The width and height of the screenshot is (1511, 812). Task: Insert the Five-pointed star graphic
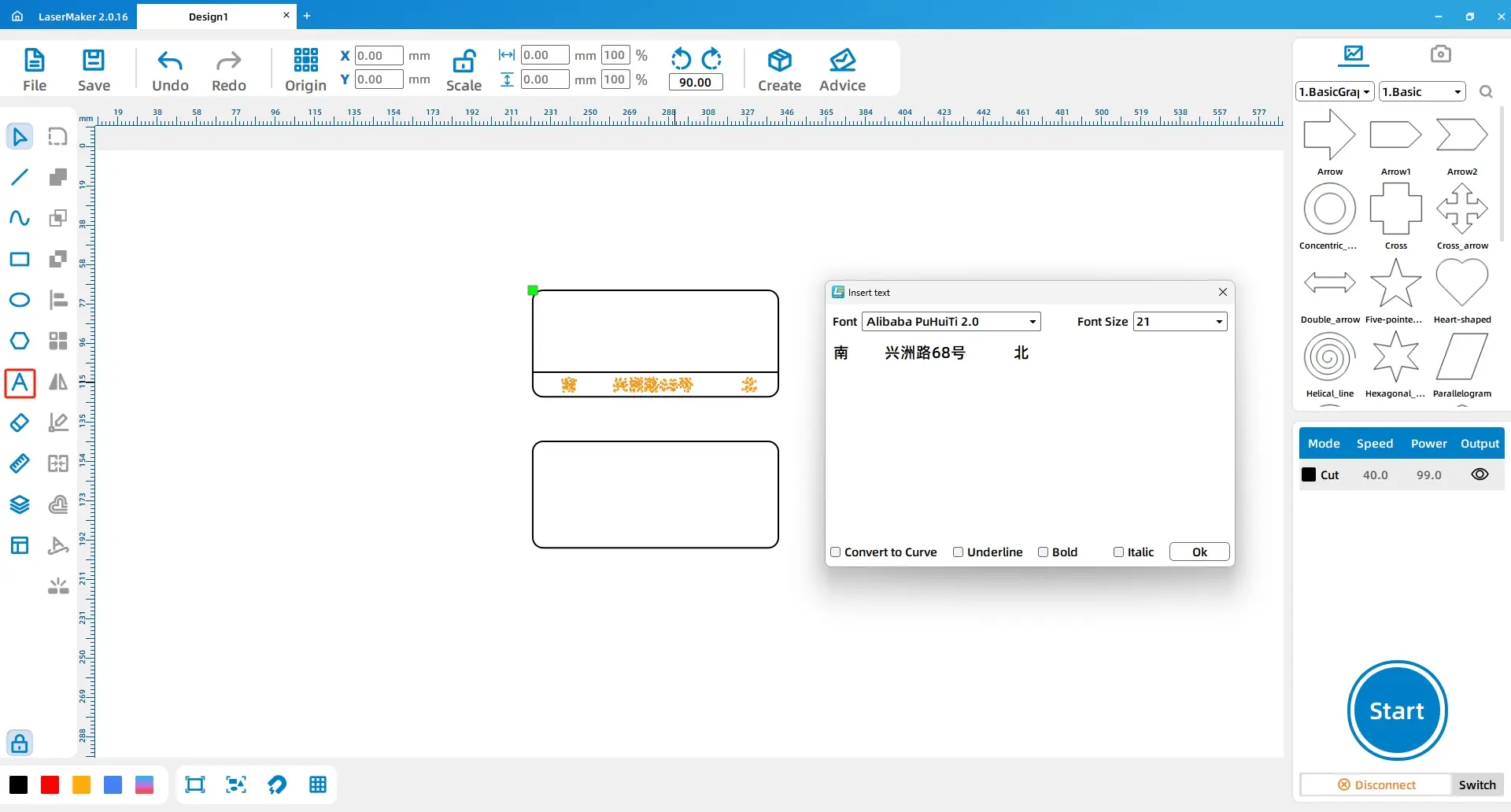(1395, 290)
